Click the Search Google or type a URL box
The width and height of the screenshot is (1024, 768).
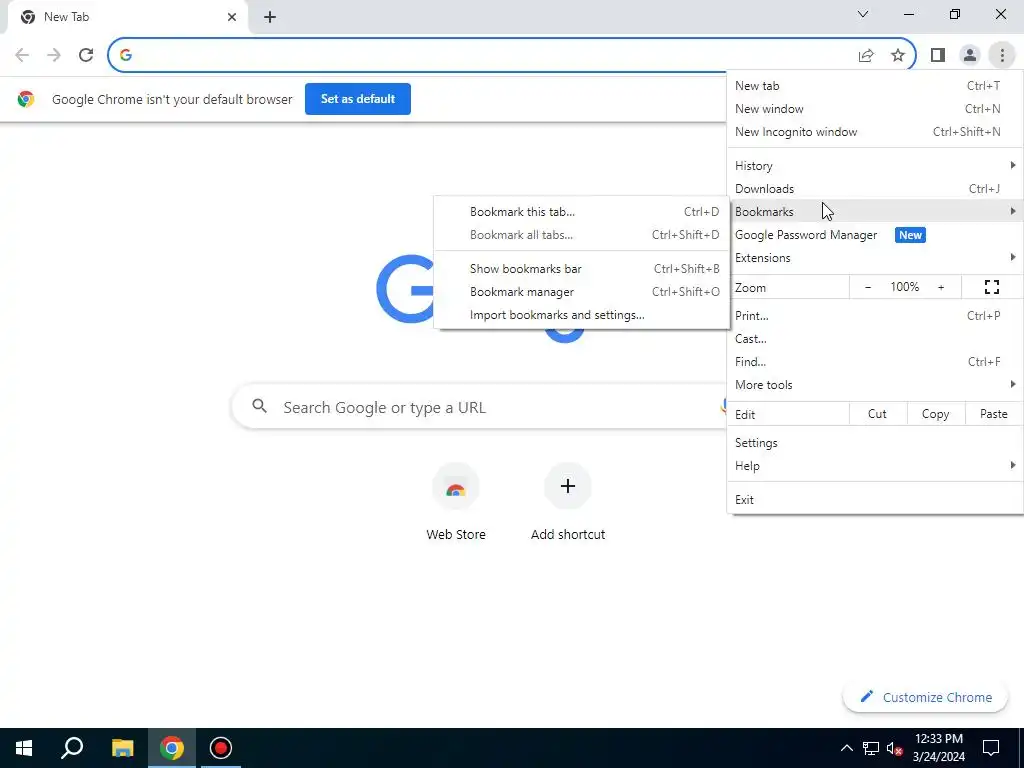coord(480,407)
